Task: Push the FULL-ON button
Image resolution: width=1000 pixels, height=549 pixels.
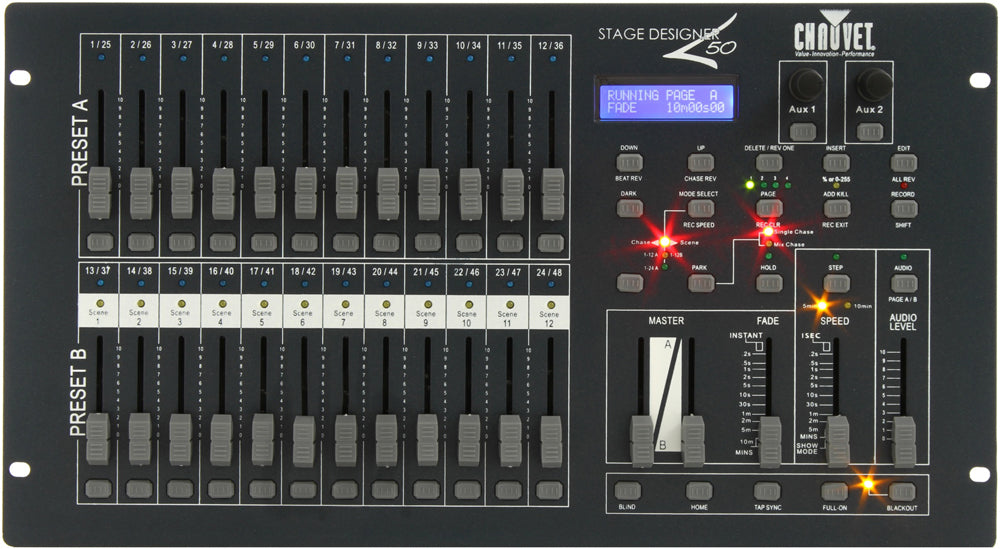Action: tap(834, 491)
